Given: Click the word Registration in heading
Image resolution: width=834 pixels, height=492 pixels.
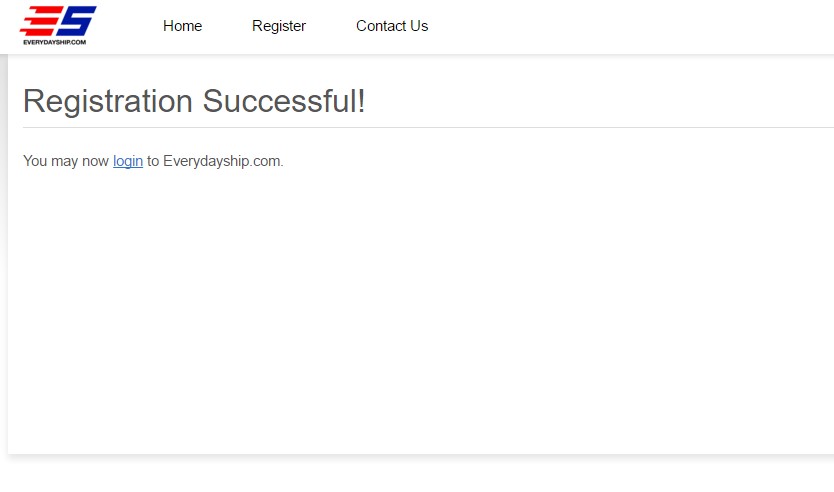Looking at the screenshot, I should (x=107, y=101).
